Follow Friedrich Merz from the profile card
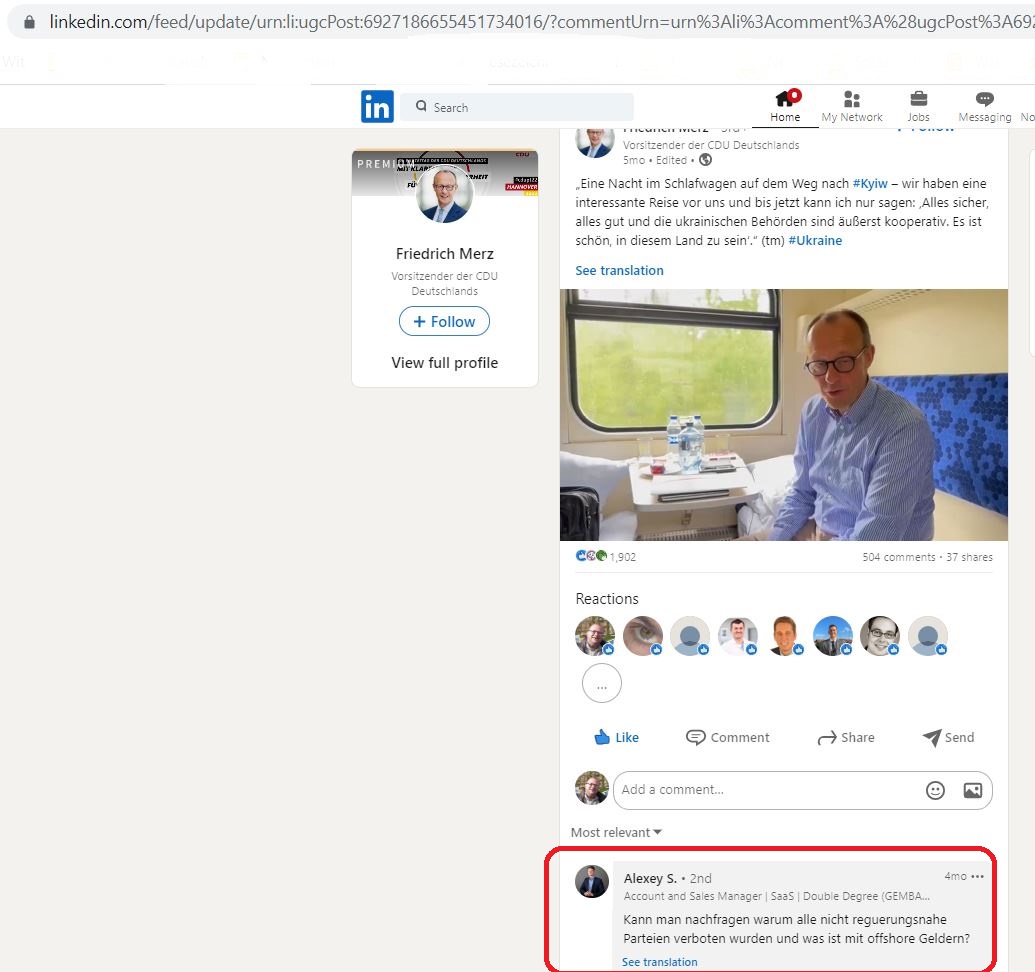Viewport: 1035px width, 972px height. click(x=444, y=321)
